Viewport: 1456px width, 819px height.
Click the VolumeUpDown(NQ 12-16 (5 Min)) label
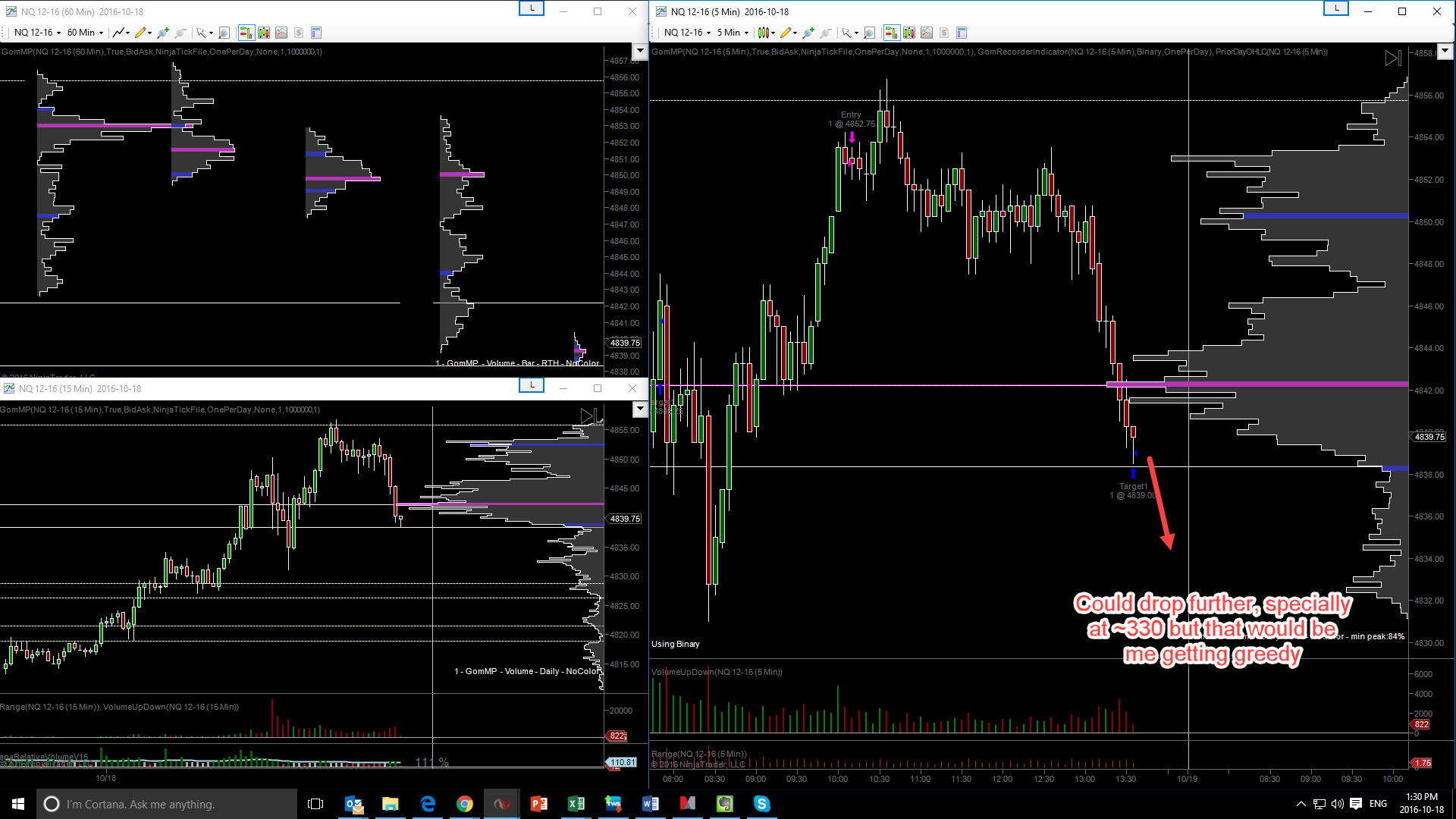click(x=717, y=672)
